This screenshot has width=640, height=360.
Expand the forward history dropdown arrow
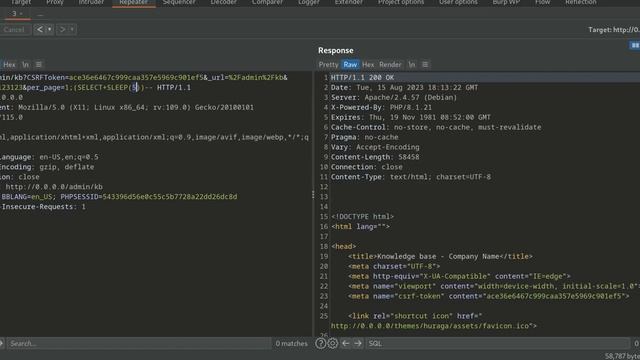[x=72, y=29]
